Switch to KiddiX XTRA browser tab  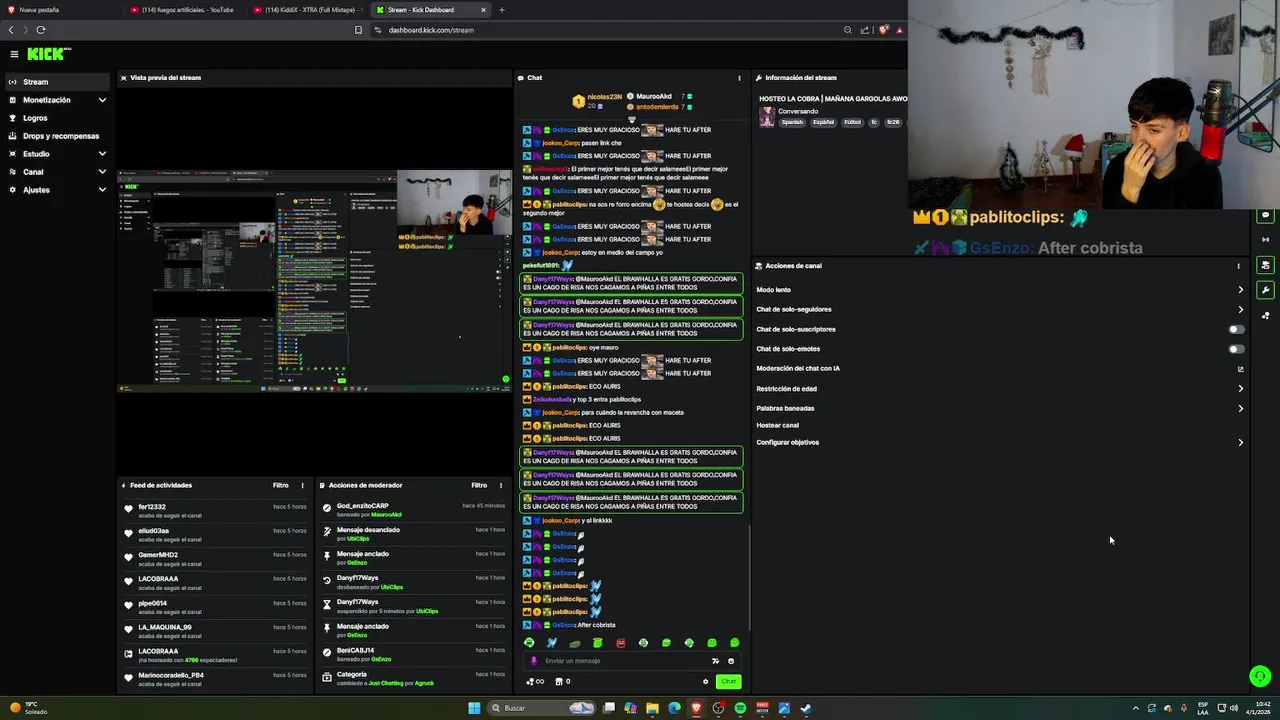(x=308, y=10)
